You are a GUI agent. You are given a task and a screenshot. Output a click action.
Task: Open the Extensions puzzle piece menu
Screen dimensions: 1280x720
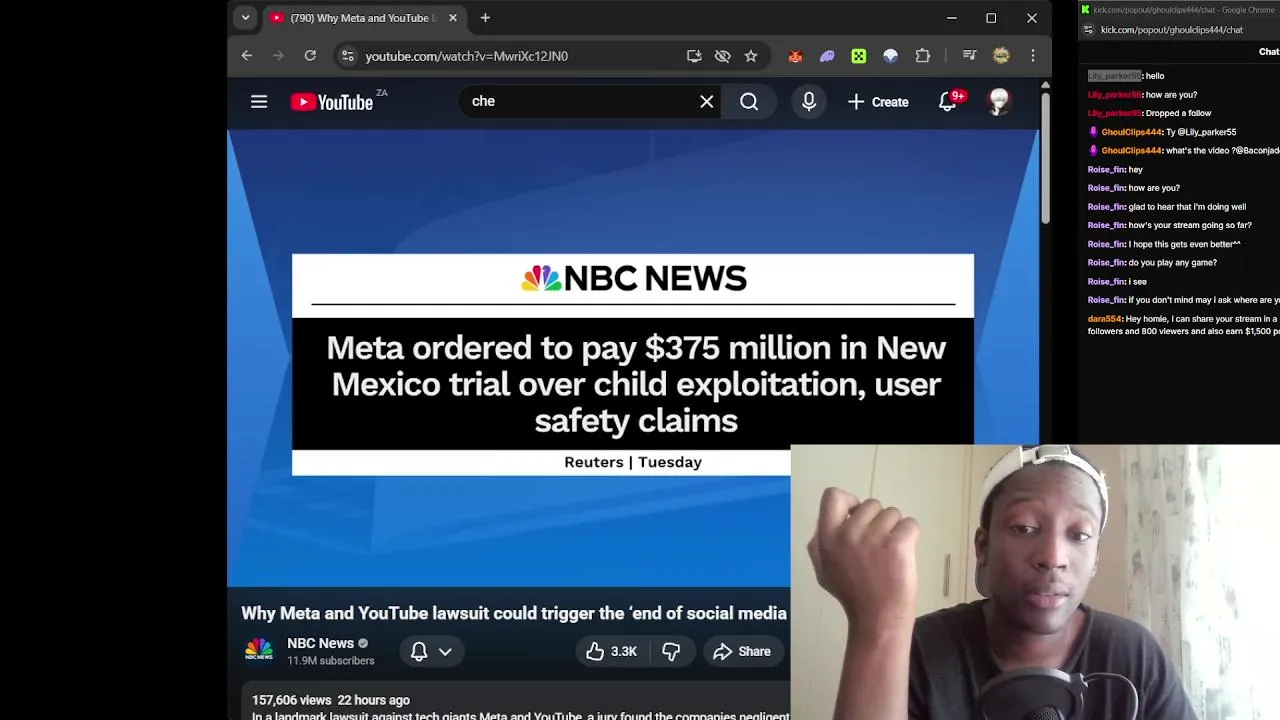pyautogui.click(x=923, y=56)
